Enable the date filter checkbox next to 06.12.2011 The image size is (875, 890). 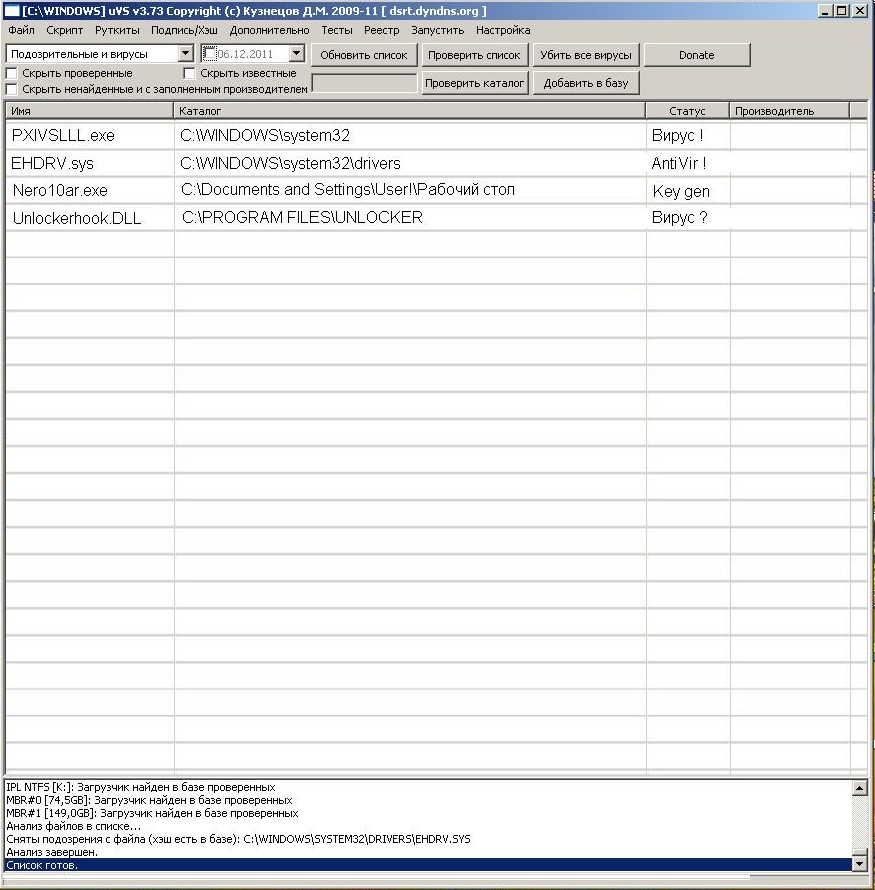click(209, 54)
